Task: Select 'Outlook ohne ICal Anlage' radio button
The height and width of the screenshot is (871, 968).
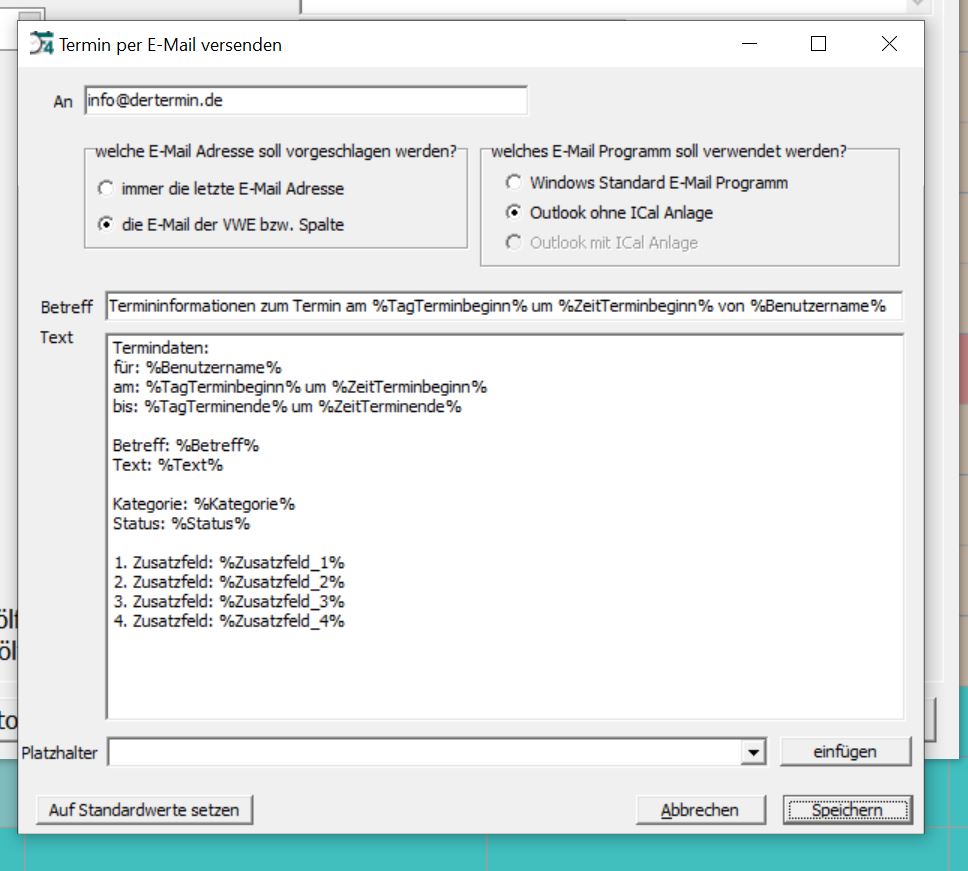Action: [x=513, y=212]
